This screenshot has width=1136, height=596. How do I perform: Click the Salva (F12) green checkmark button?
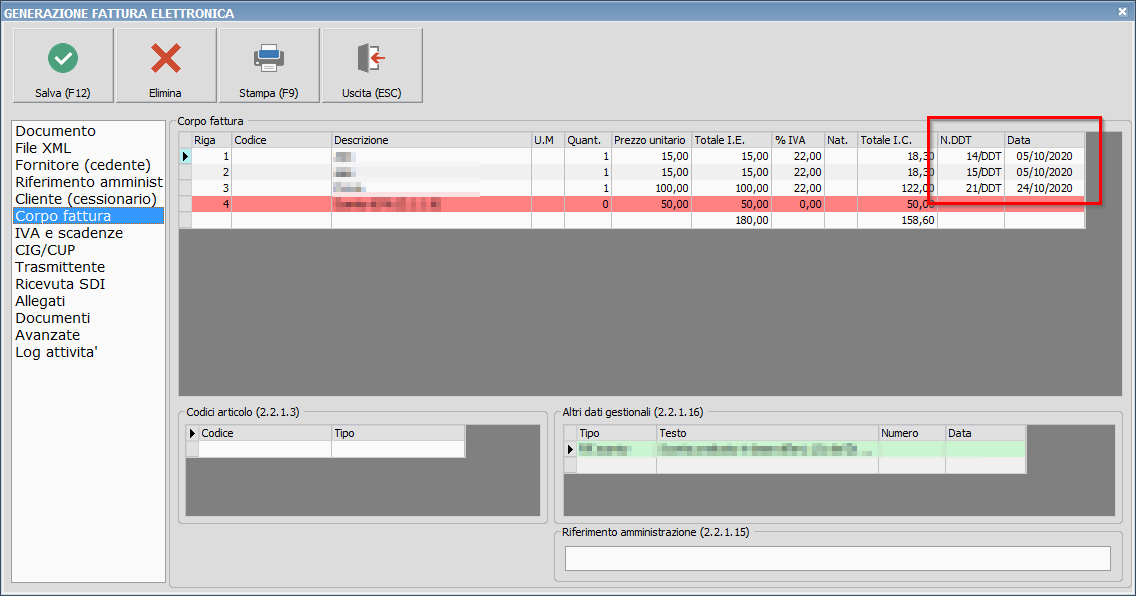[63, 65]
